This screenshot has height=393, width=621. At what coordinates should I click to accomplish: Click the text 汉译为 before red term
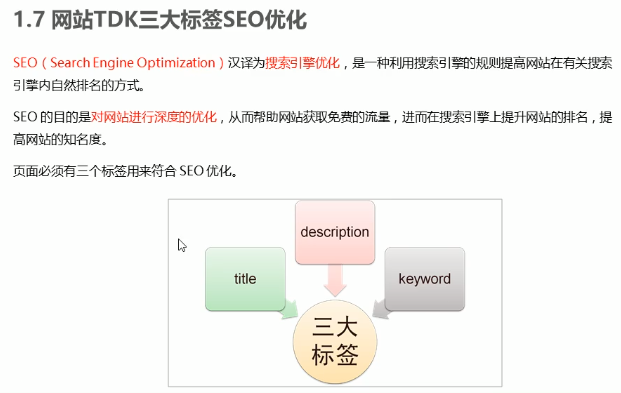pos(246,63)
